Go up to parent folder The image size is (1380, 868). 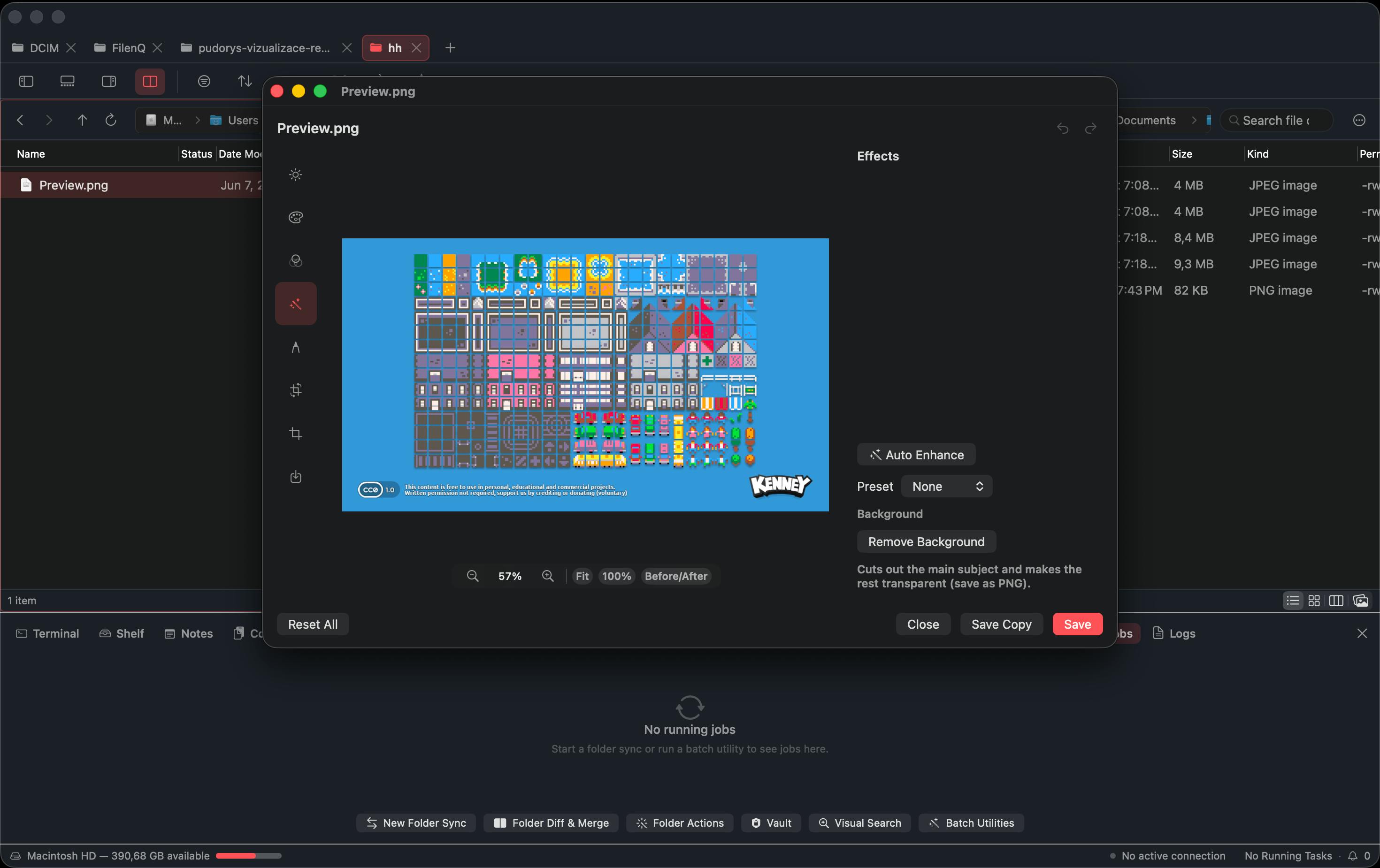point(82,120)
